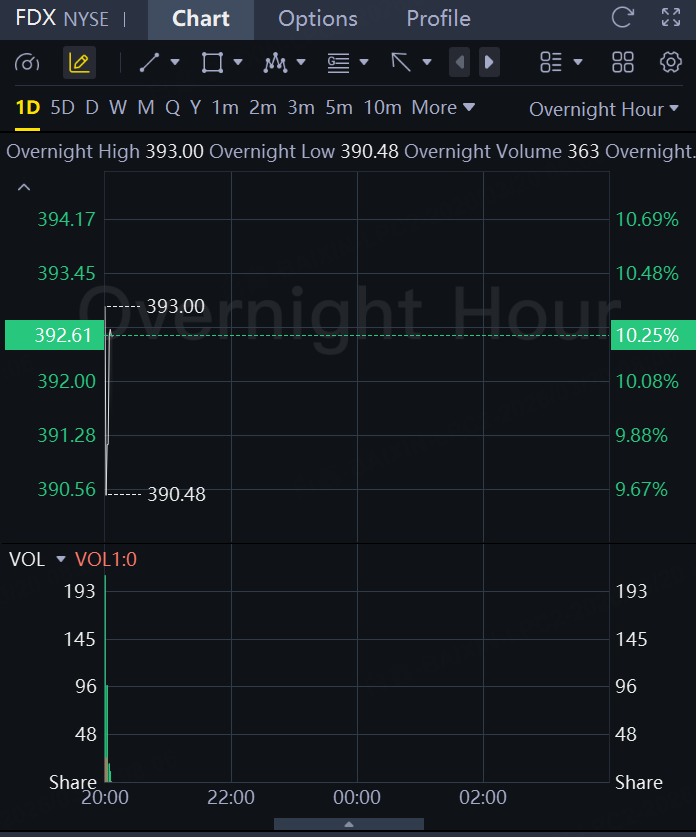
Task: Collapse chart with top-left caret
Action: (x=24, y=187)
